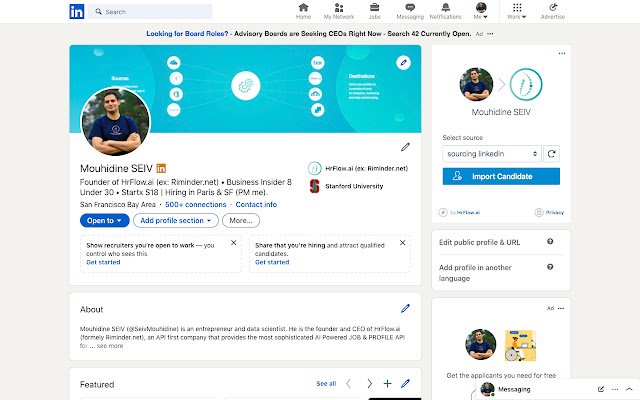The height and width of the screenshot is (400, 640).
Task: Expand the Messaging panel with chevron
Action: click(x=629, y=389)
